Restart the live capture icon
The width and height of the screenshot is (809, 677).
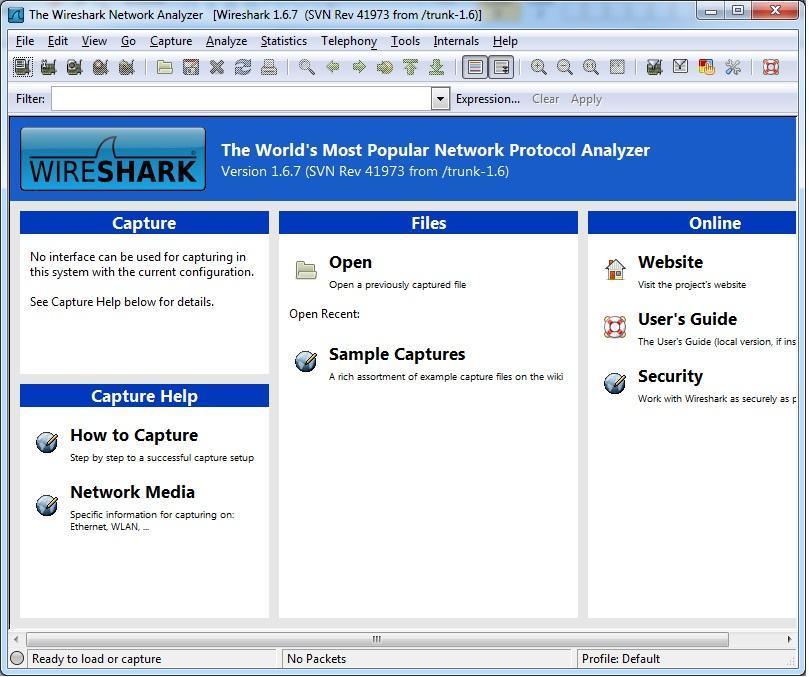tap(126, 67)
